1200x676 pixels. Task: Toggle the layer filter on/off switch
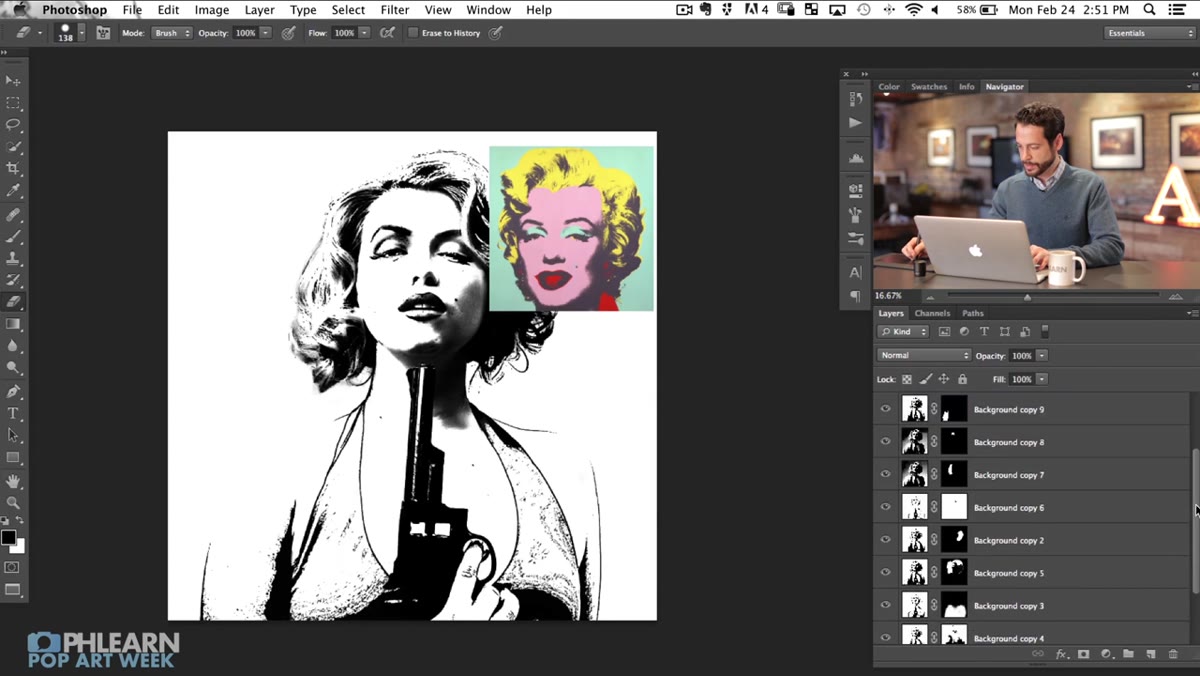point(1045,331)
